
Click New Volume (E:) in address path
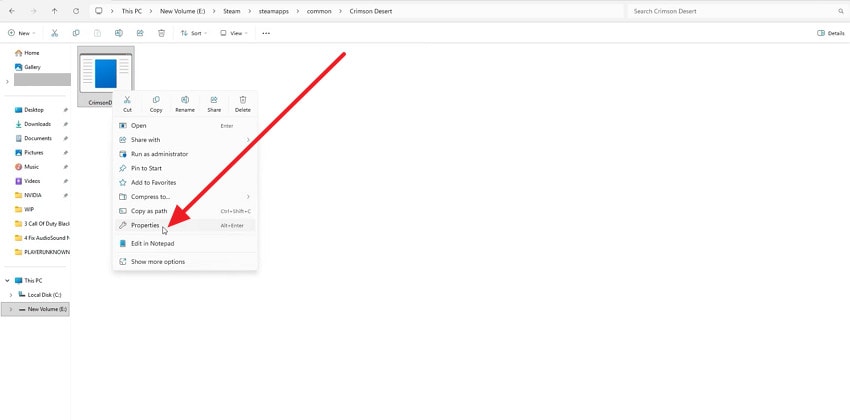[183, 11]
